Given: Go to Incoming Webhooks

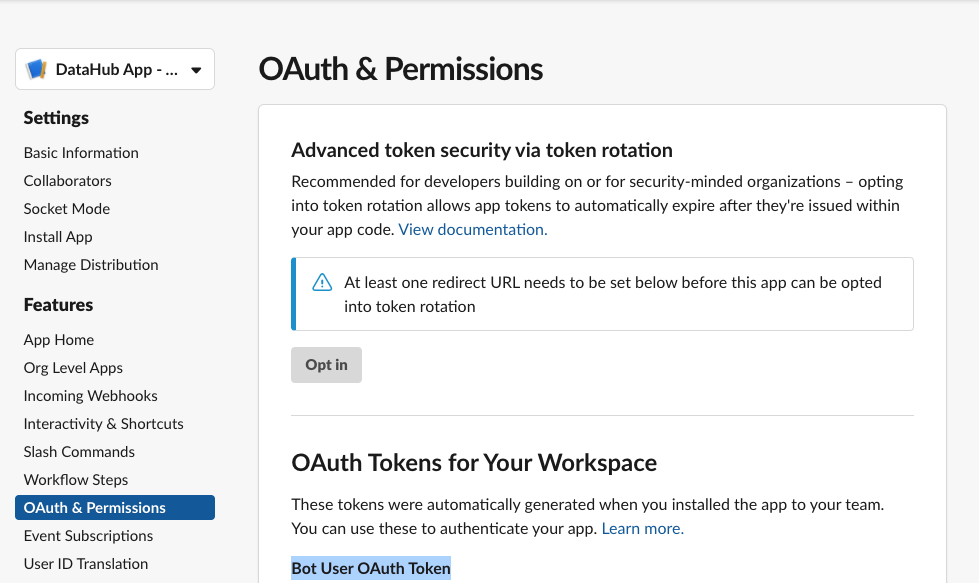Looking at the screenshot, I should tap(91, 396).
